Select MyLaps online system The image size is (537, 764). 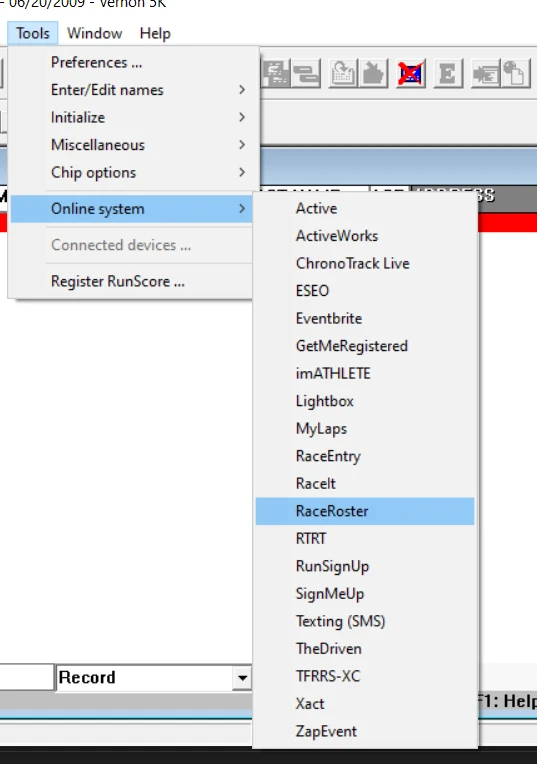tap(365, 428)
